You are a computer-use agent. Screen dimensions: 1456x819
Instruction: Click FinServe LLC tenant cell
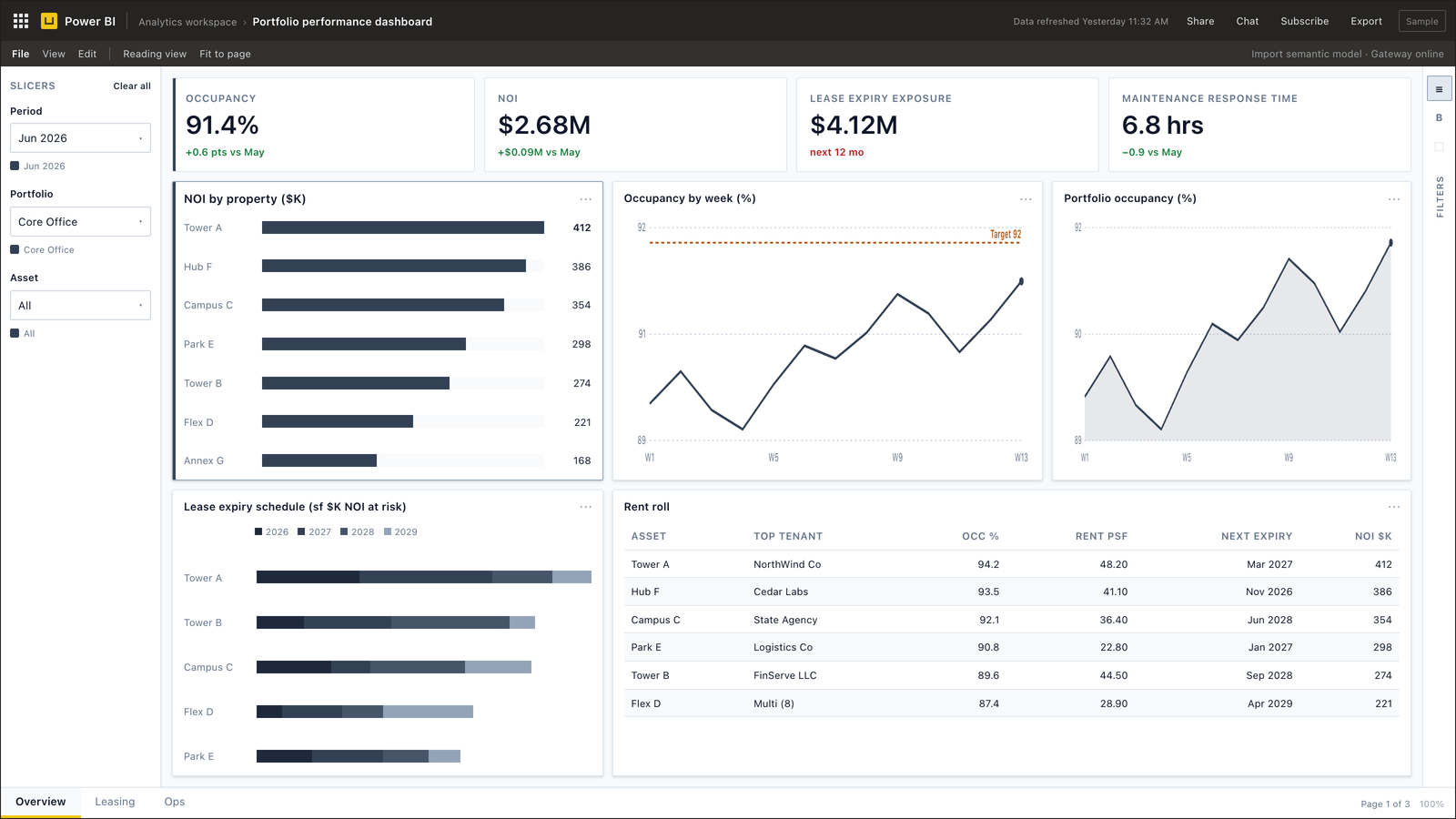785,675
